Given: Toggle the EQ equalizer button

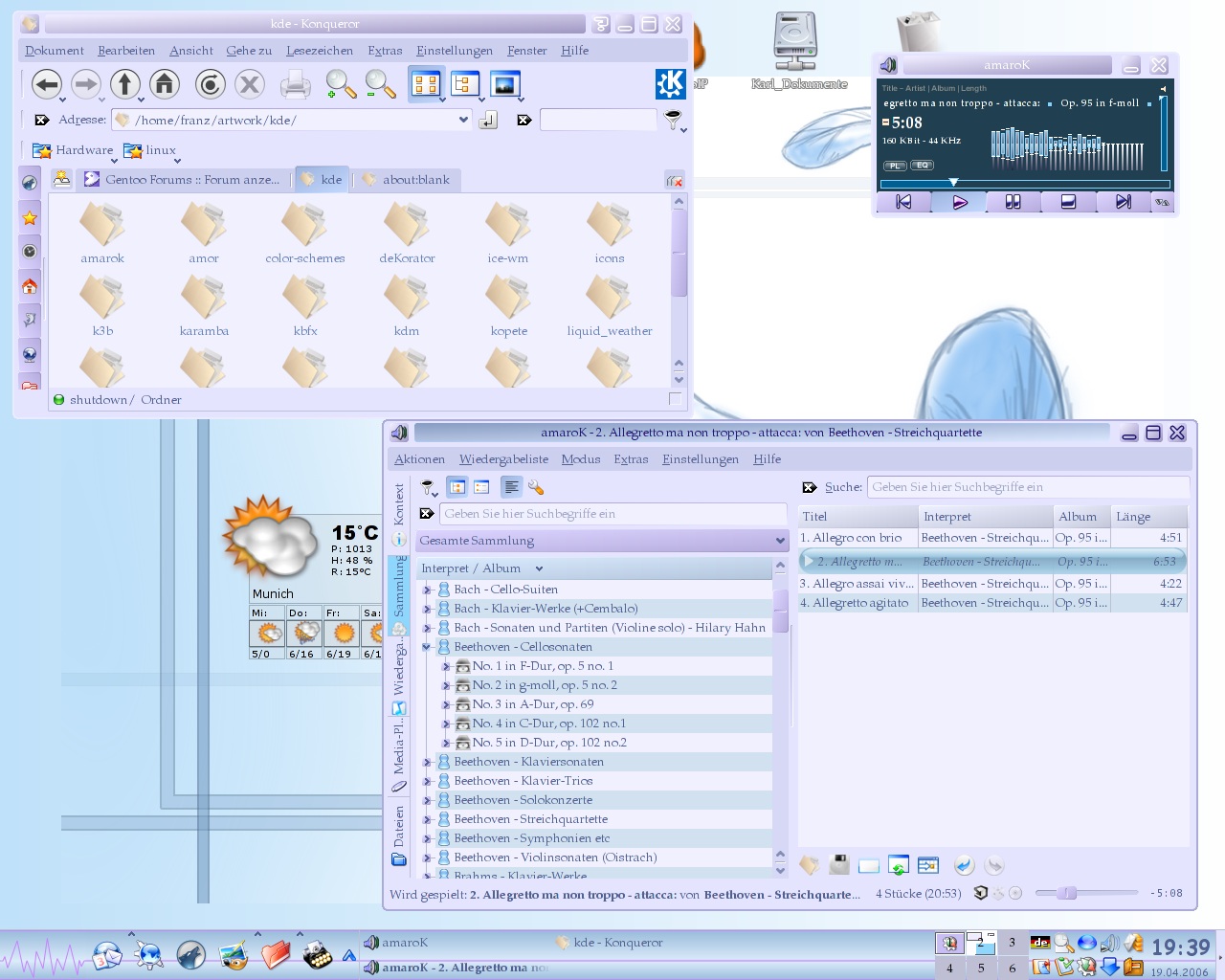Looking at the screenshot, I should [922, 166].
